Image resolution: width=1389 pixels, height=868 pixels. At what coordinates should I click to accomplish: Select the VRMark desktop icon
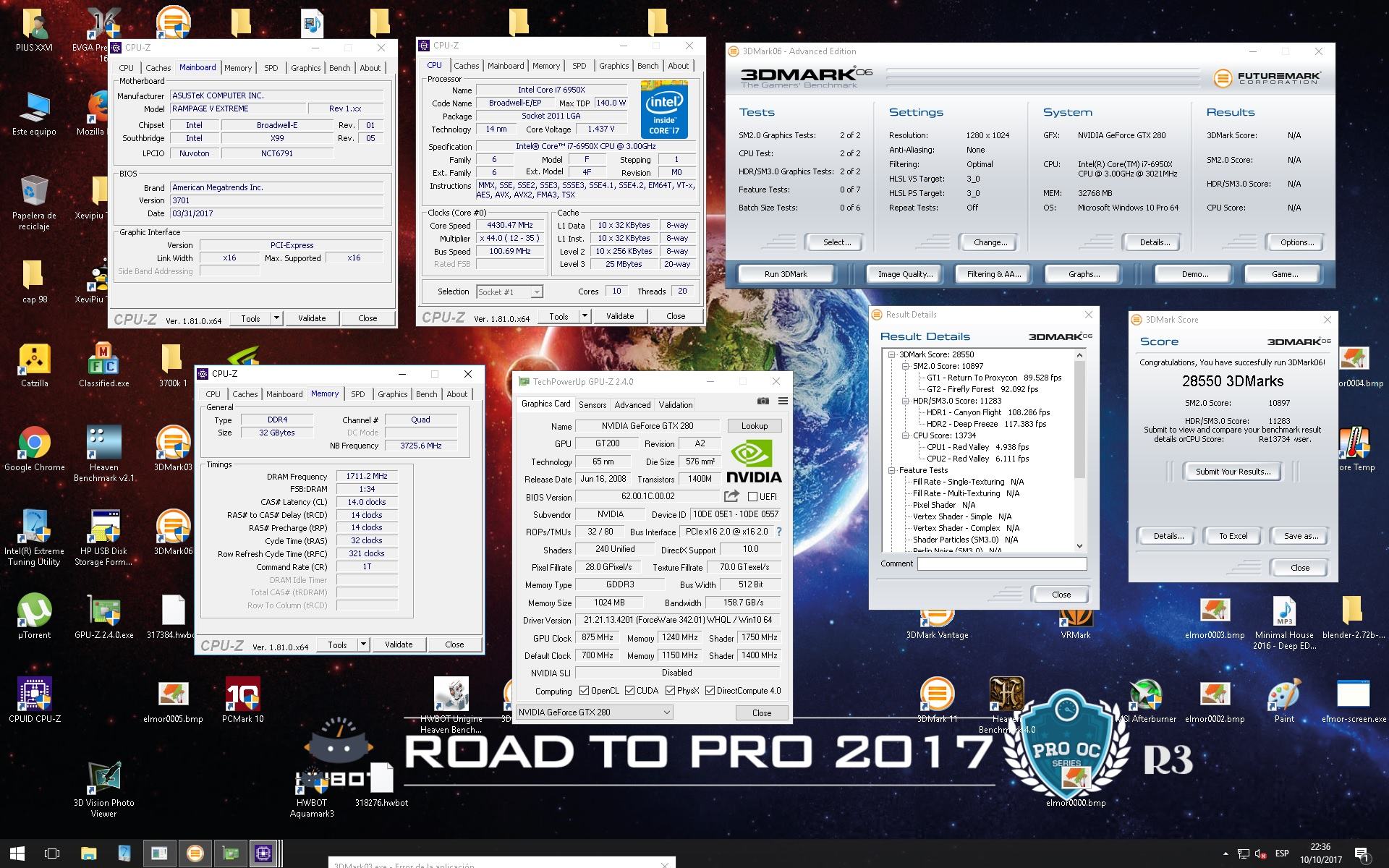click(1076, 624)
